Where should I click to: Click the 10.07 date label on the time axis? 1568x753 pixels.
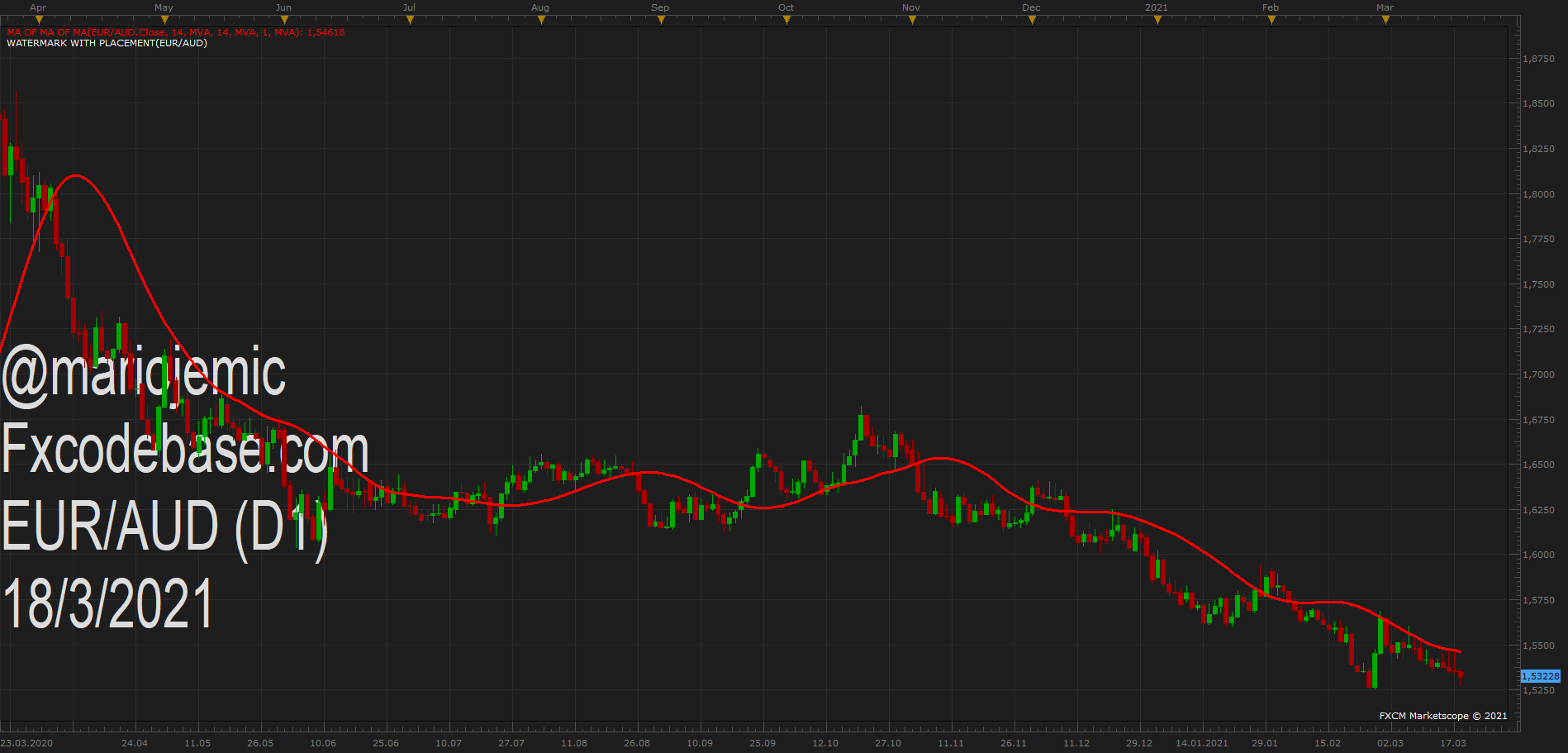[449, 743]
